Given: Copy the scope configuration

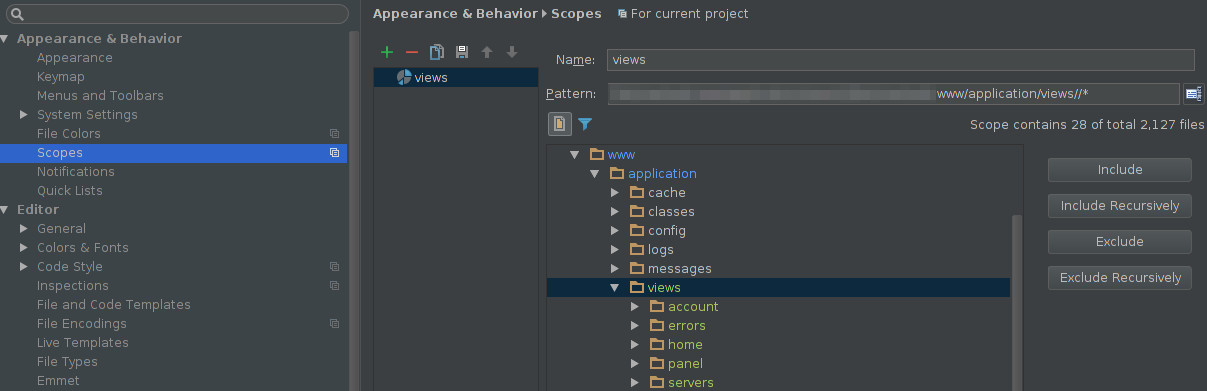Looking at the screenshot, I should pyautogui.click(x=437, y=52).
